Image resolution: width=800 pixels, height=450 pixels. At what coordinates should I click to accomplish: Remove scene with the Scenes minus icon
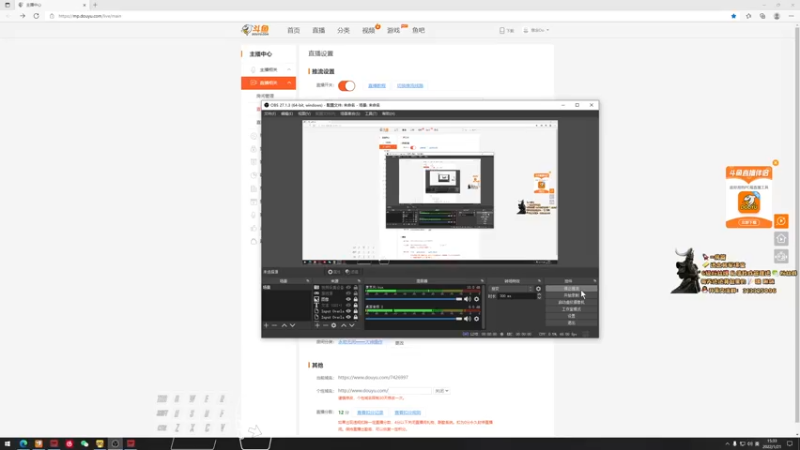coord(274,326)
